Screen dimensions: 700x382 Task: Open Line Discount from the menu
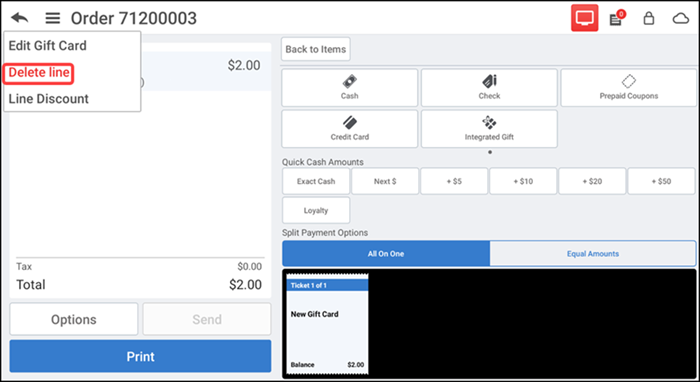(49, 99)
